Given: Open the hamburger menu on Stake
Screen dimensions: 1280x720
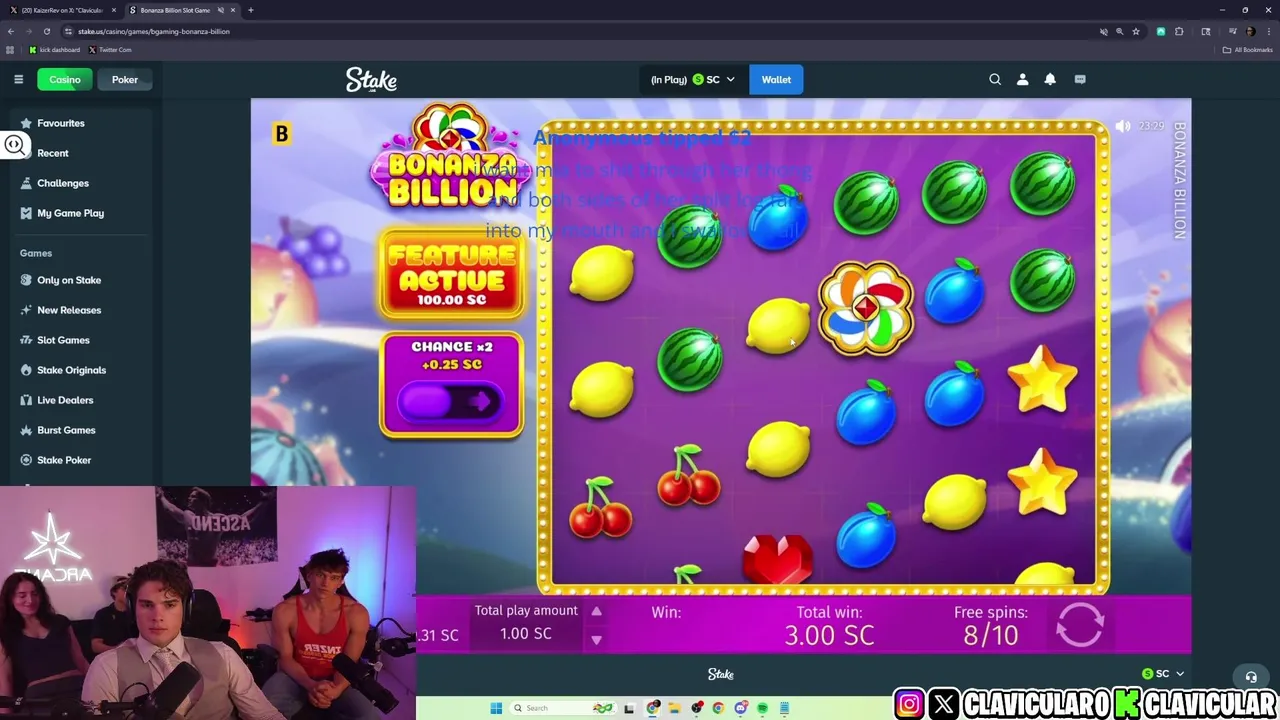Looking at the screenshot, I should 18,79.
